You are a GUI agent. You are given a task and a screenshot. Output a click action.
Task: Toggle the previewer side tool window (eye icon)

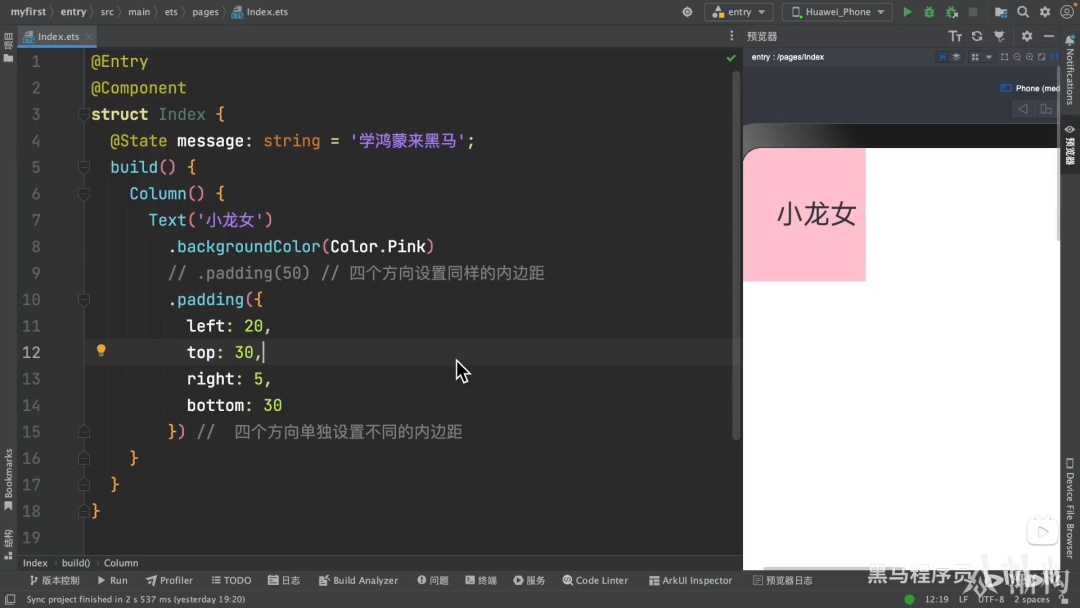(1070, 147)
